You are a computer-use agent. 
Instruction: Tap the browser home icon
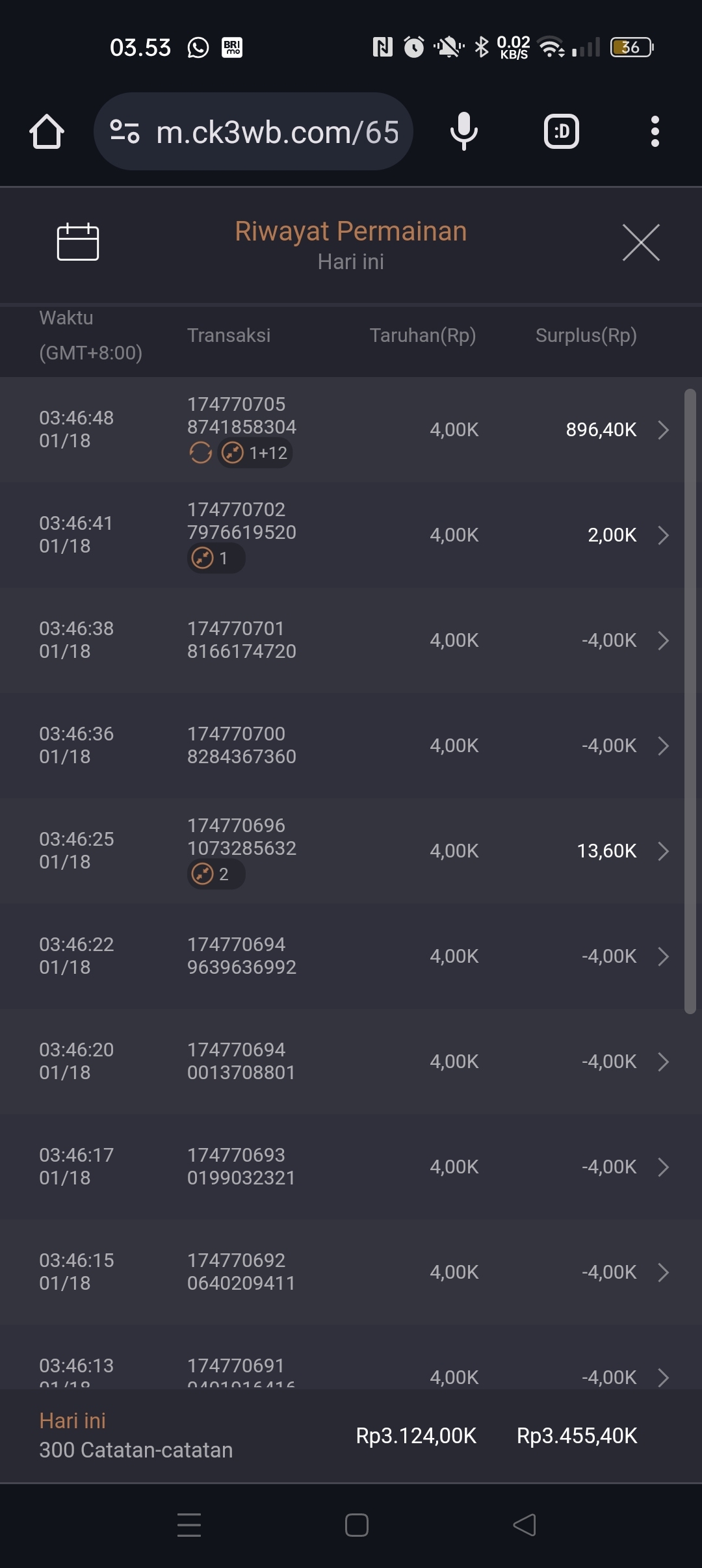pyautogui.click(x=47, y=132)
